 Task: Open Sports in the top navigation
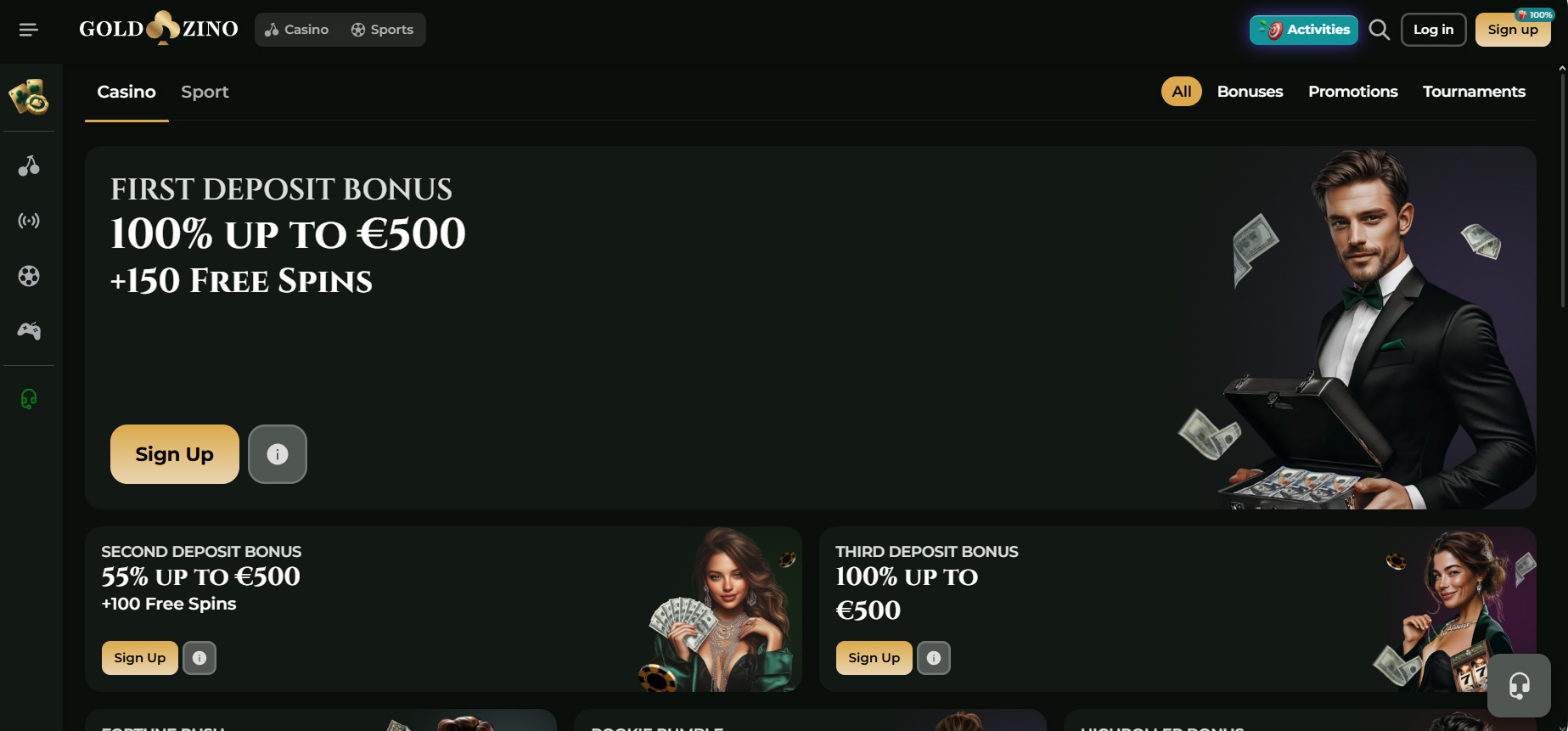(382, 30)
